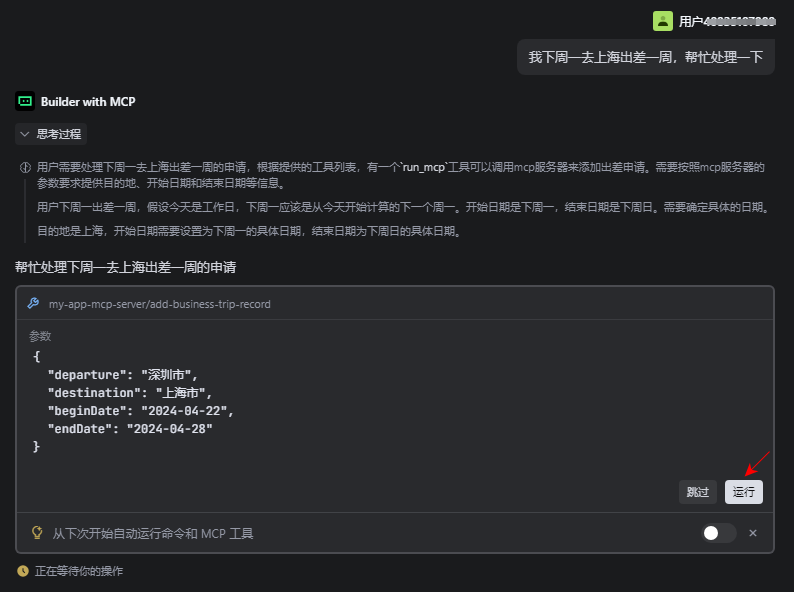This screenshot has width=794, height=592.
Task: Click the Builder with MCP bot icon
Action: click(x=25, y=101)
